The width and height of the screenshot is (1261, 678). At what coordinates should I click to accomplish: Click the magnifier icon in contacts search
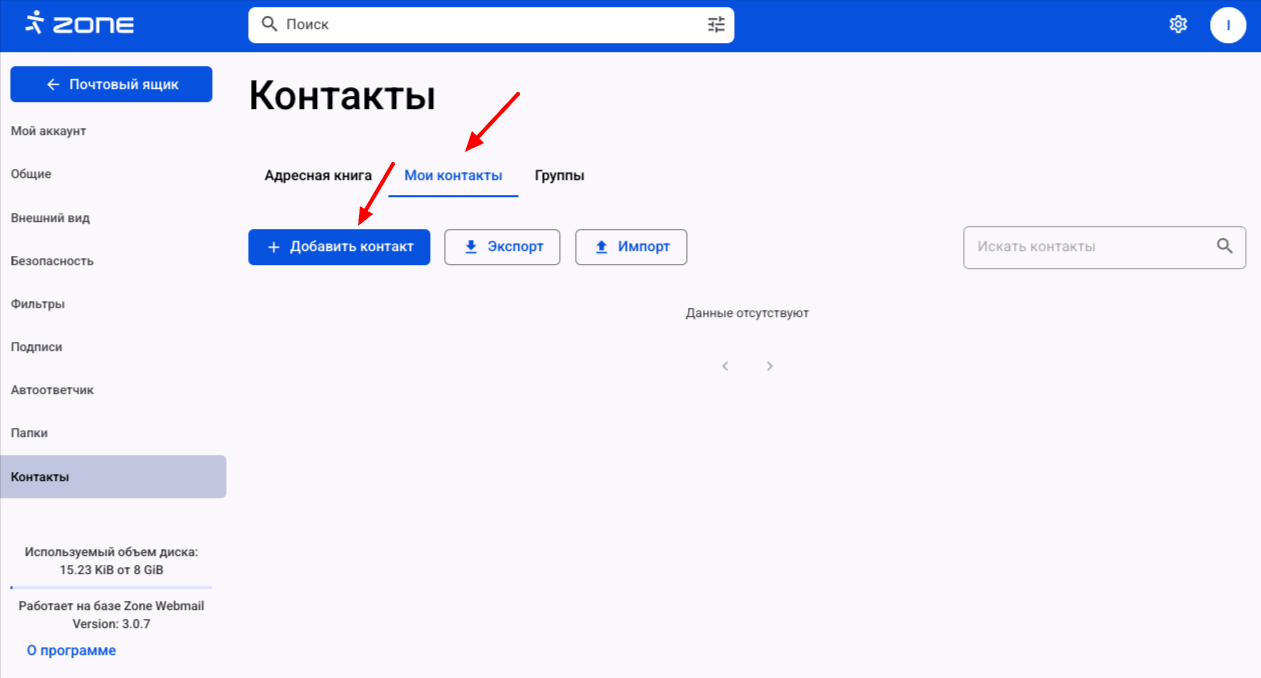1224,246
